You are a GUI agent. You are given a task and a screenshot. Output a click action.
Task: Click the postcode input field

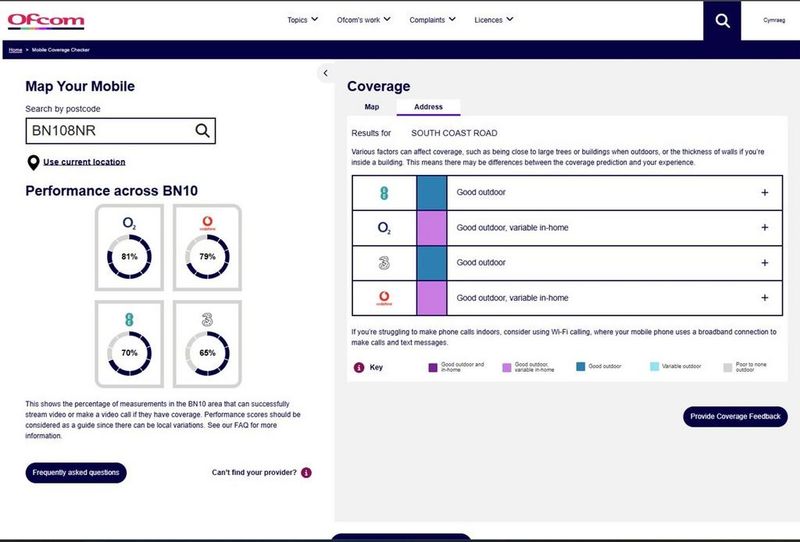pos(108,130)
